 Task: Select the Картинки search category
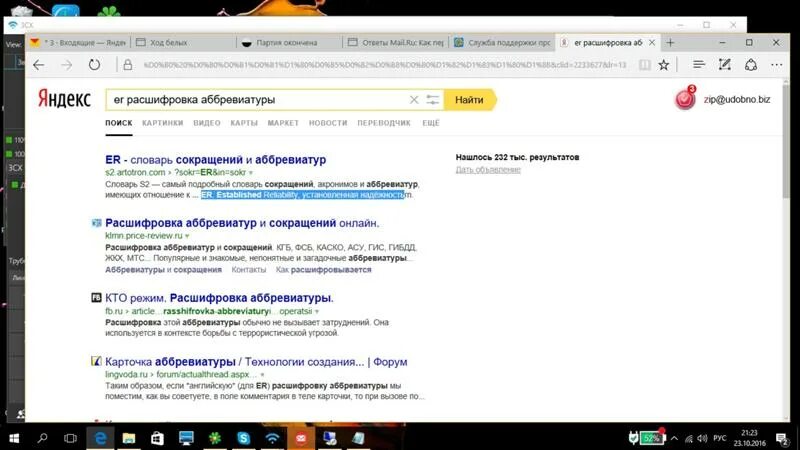point(162,123)
